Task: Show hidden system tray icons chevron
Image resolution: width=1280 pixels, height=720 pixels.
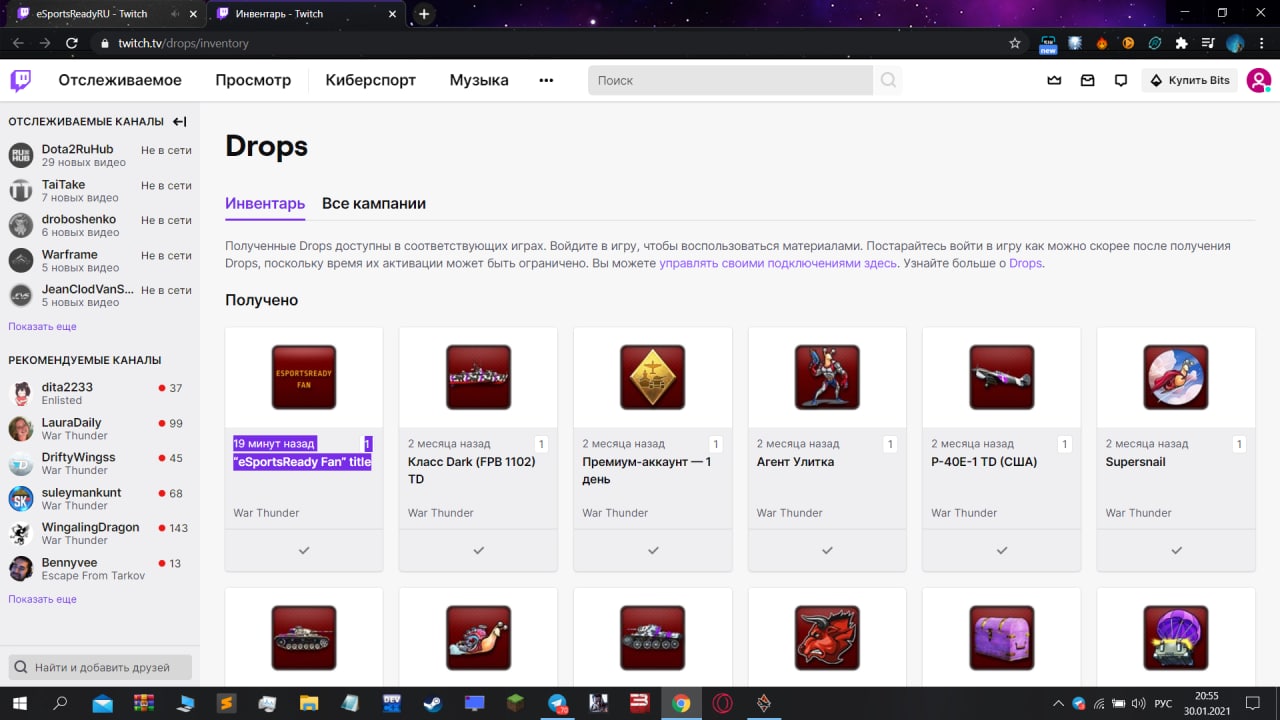Action: click(x=1058, y=704)
